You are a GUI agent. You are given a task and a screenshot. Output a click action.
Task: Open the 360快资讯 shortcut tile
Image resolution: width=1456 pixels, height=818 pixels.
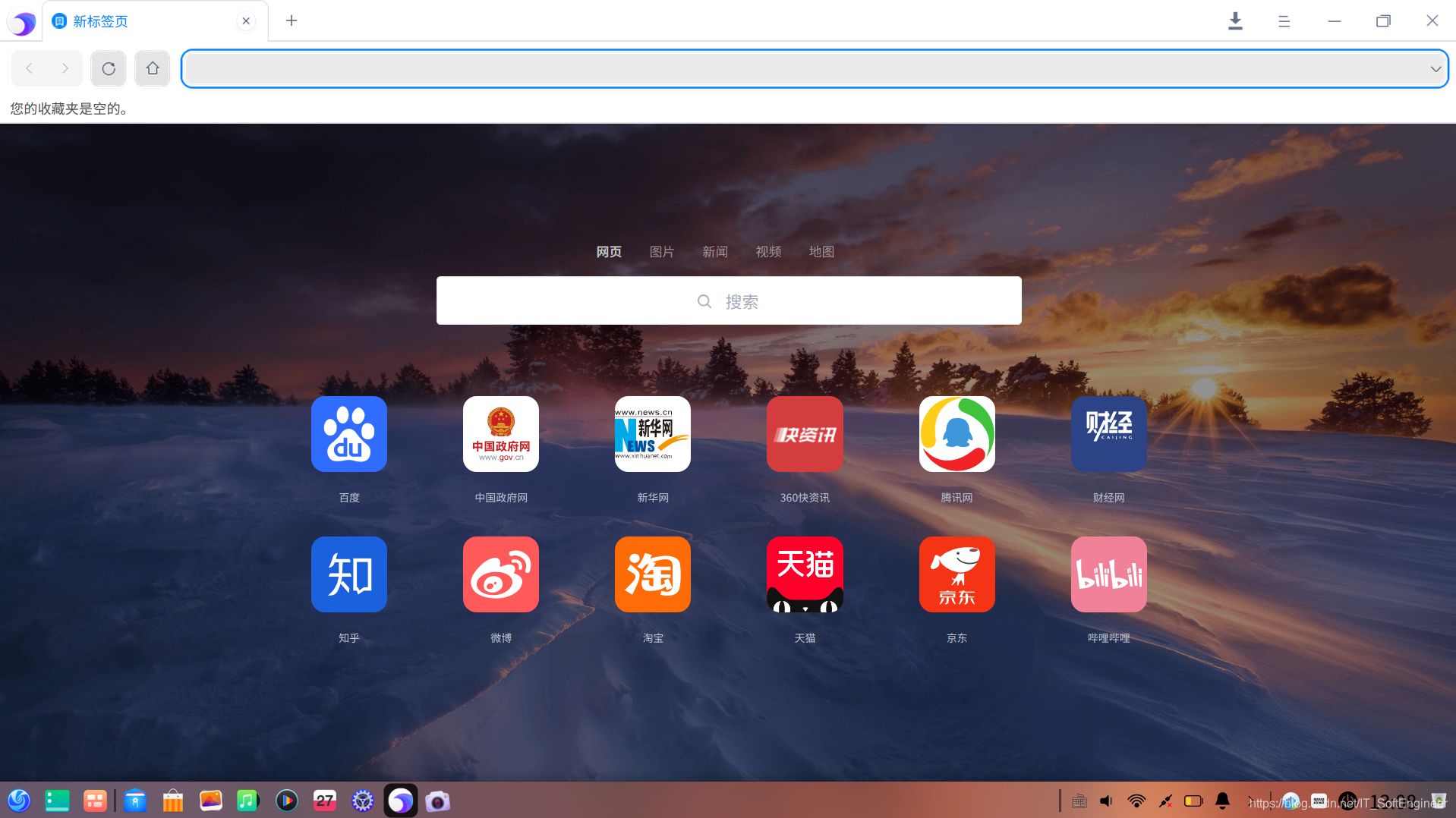coord(805,434)
